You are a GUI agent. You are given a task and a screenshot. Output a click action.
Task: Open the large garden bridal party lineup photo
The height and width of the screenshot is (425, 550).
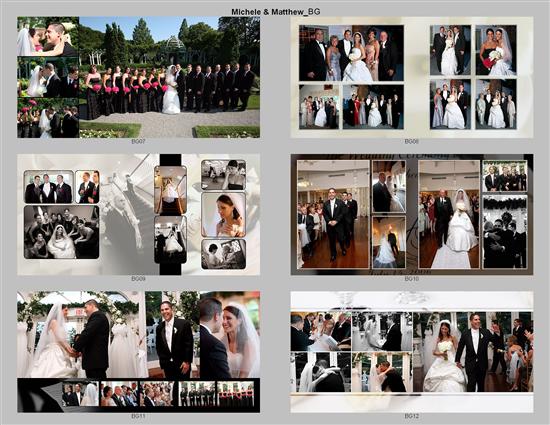169,77
